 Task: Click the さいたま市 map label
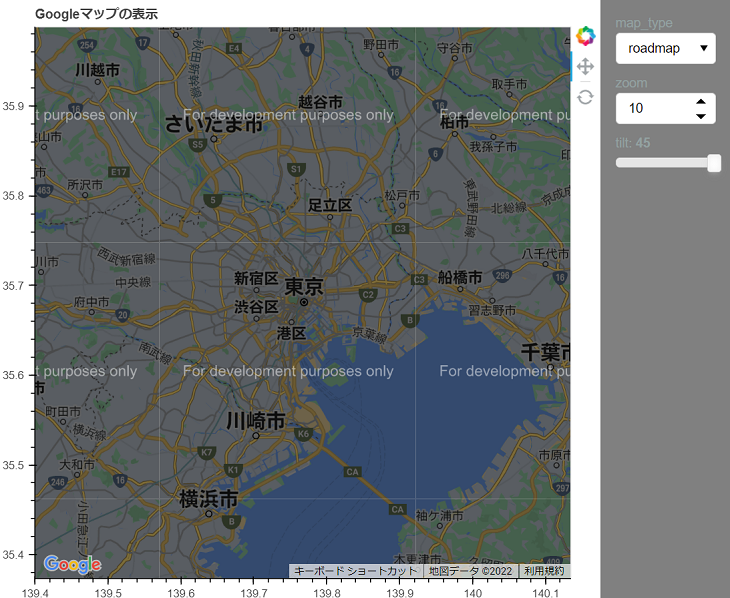click(214, 124)
